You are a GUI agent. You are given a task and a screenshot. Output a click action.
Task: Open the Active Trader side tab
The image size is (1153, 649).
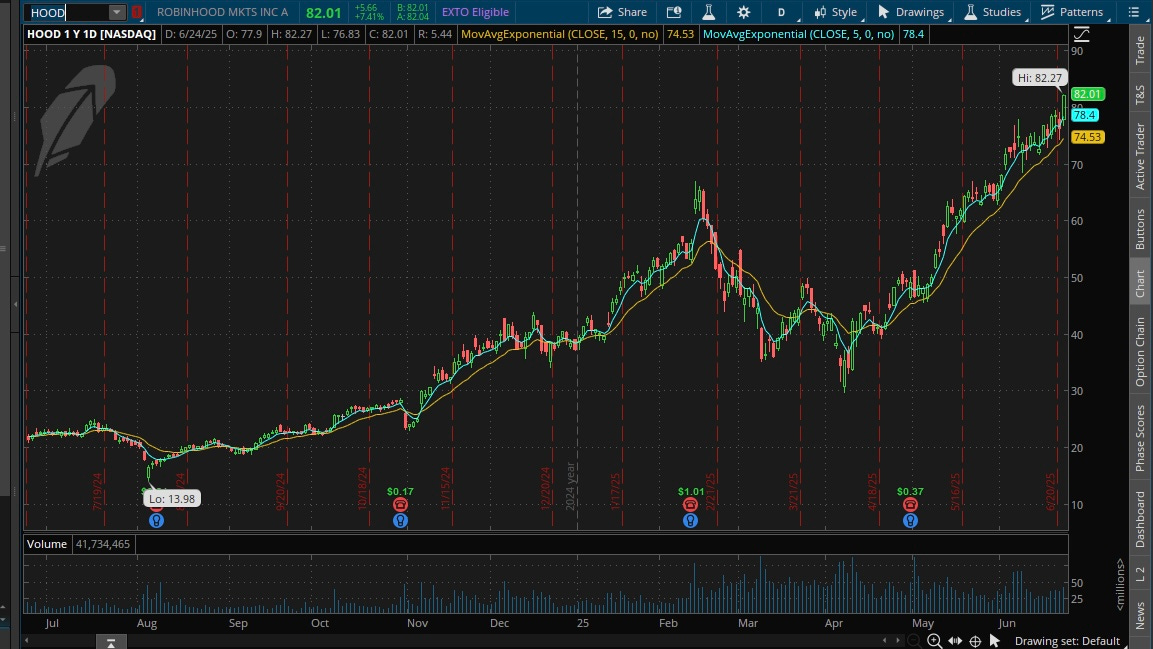coord(1140,156)
